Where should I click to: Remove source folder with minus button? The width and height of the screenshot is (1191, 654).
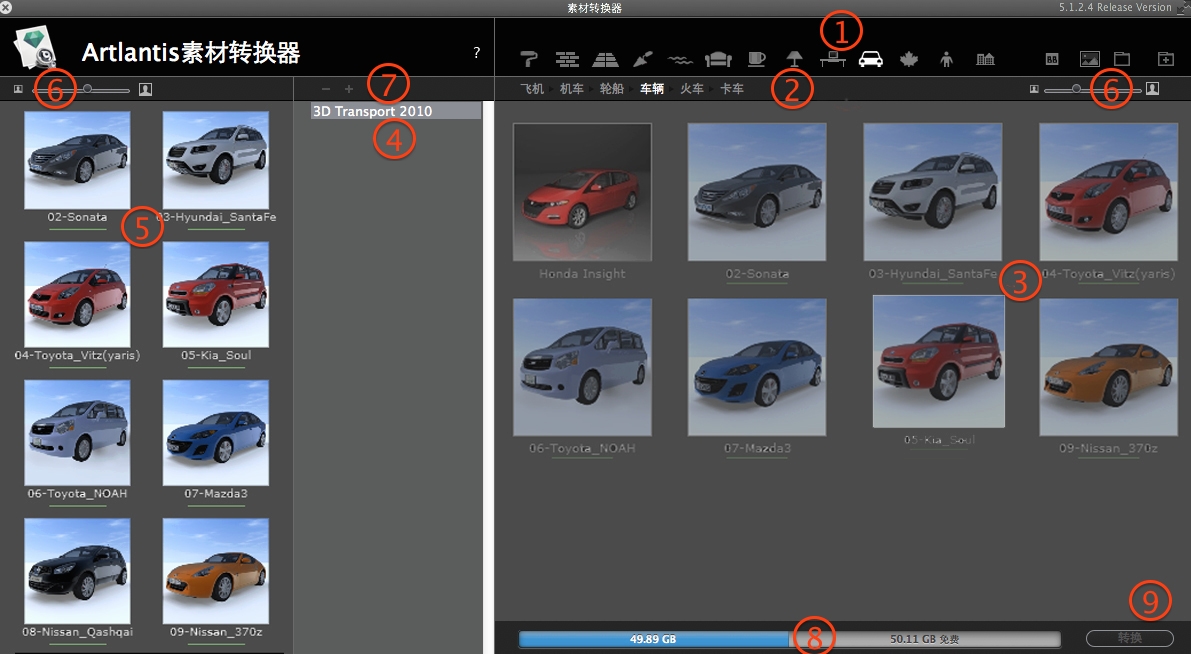[x=326, y=90]
